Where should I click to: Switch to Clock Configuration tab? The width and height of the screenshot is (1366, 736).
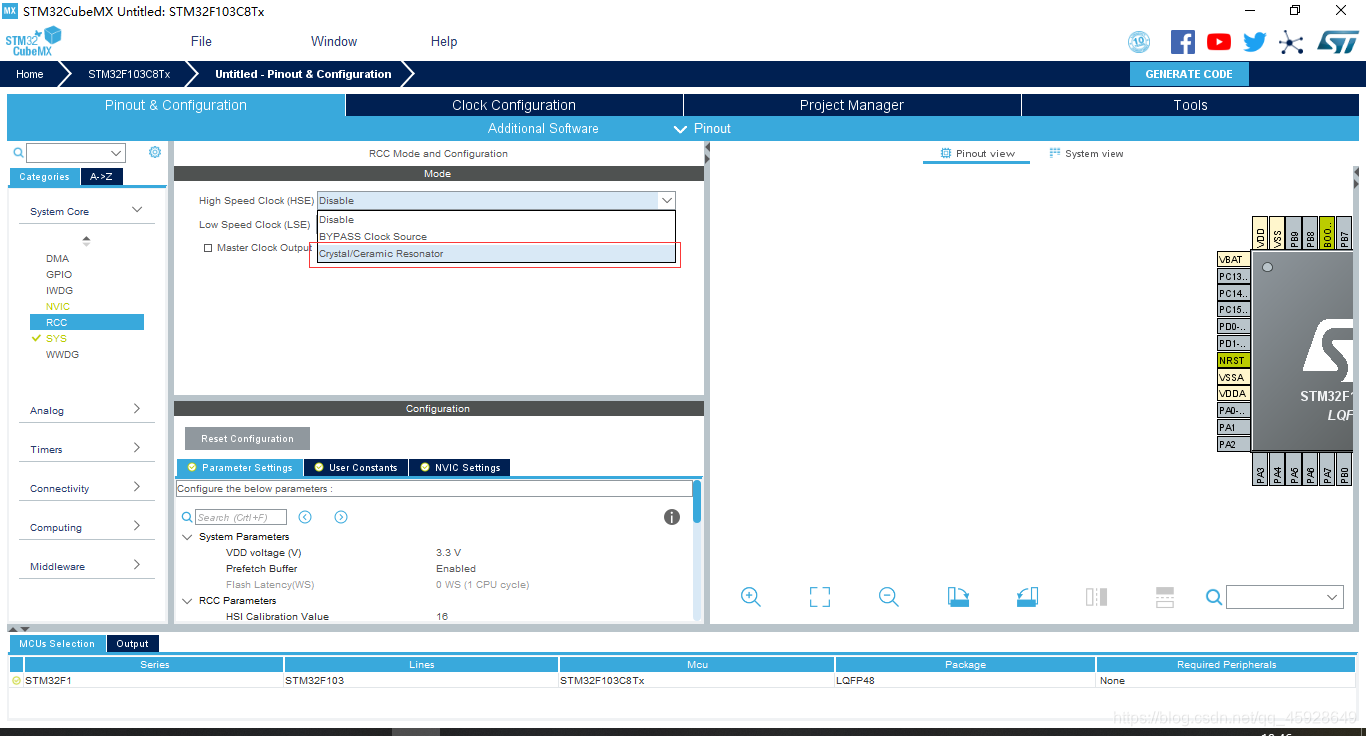[x=514, y=105]
